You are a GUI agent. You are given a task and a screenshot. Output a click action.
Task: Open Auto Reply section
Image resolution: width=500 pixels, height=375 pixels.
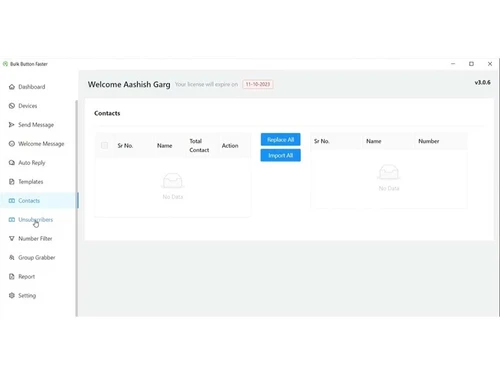32,163
